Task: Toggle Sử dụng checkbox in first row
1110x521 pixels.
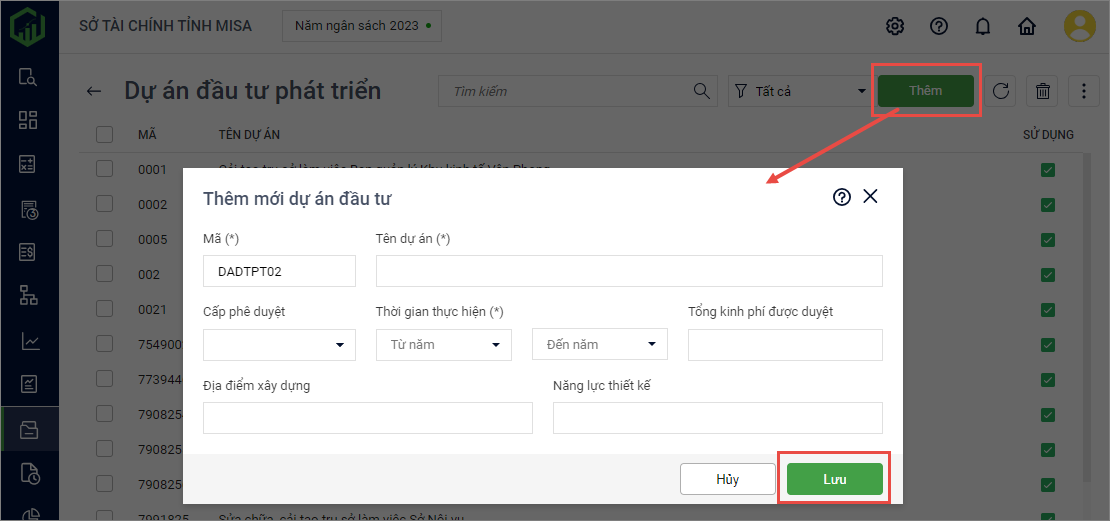Action: (1047, 170)
